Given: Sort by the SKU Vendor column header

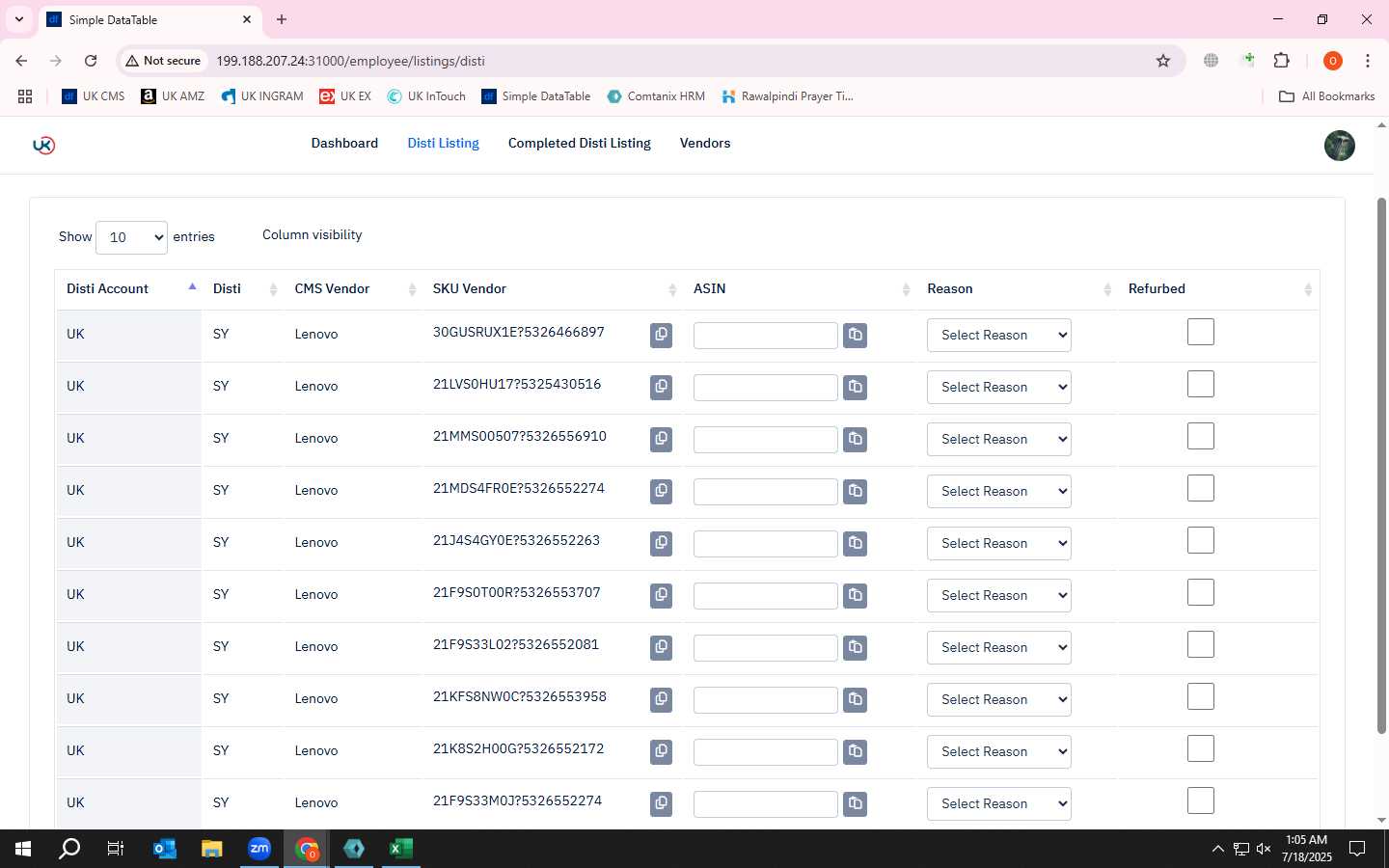Looking at the screenshot, I should pyautogui.click(x=553, y=288).
